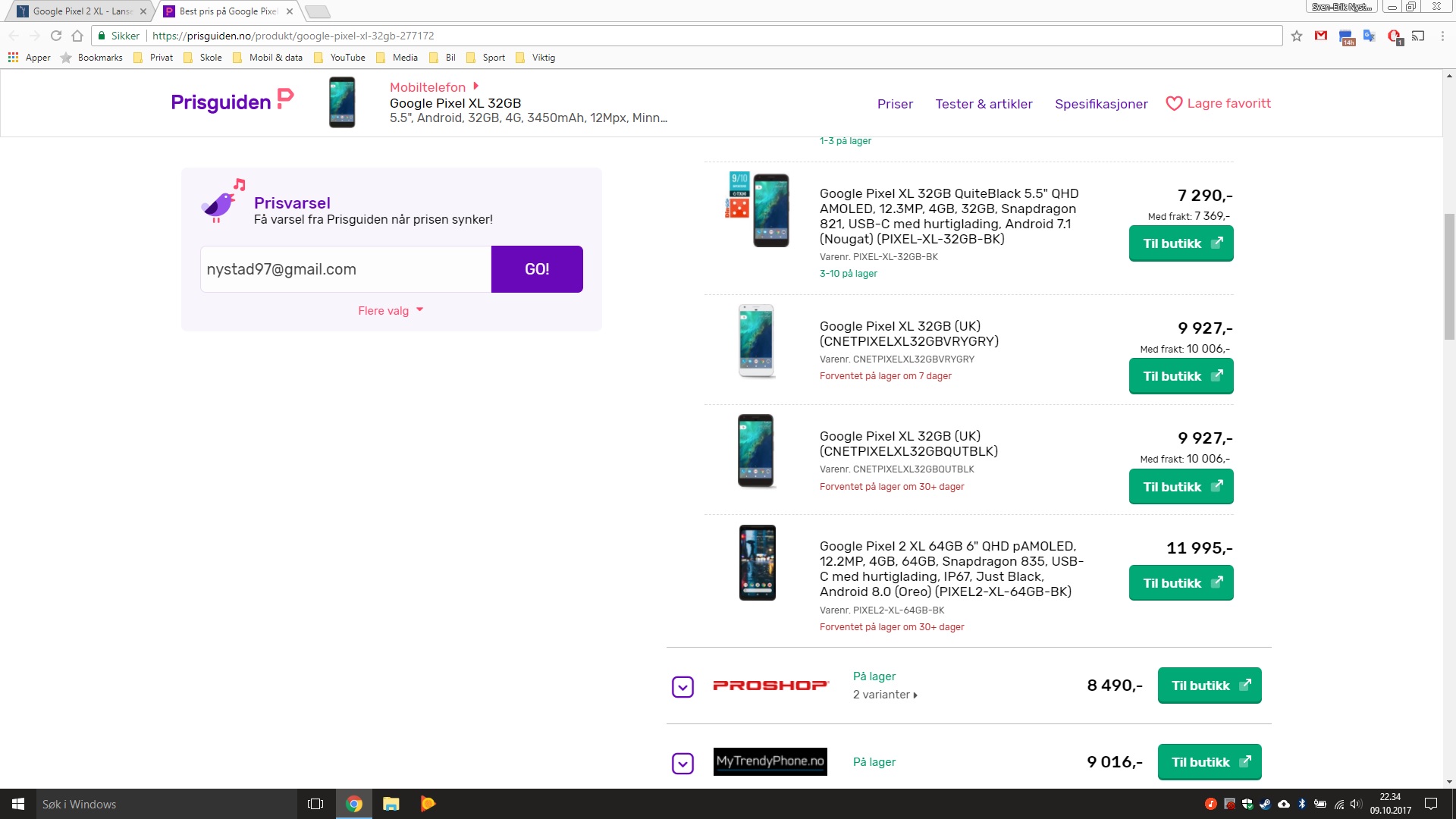
Task: Click Til butikk for MyTrendyPhone 9 016,-
Action: point(1210,762)
